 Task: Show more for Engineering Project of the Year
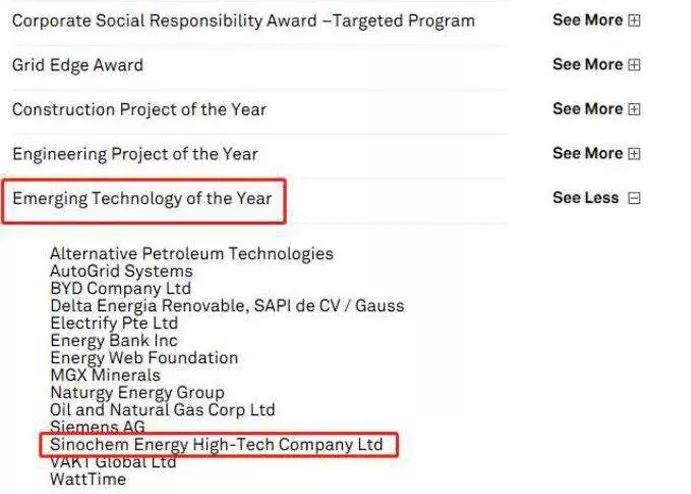pos(587,154)
